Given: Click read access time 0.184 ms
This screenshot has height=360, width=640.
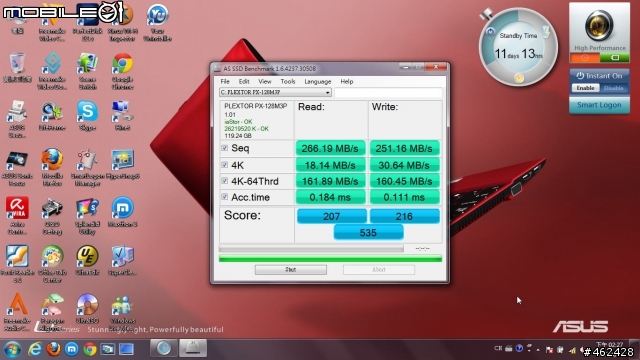Looking at the screenshot, I should 330,198.
